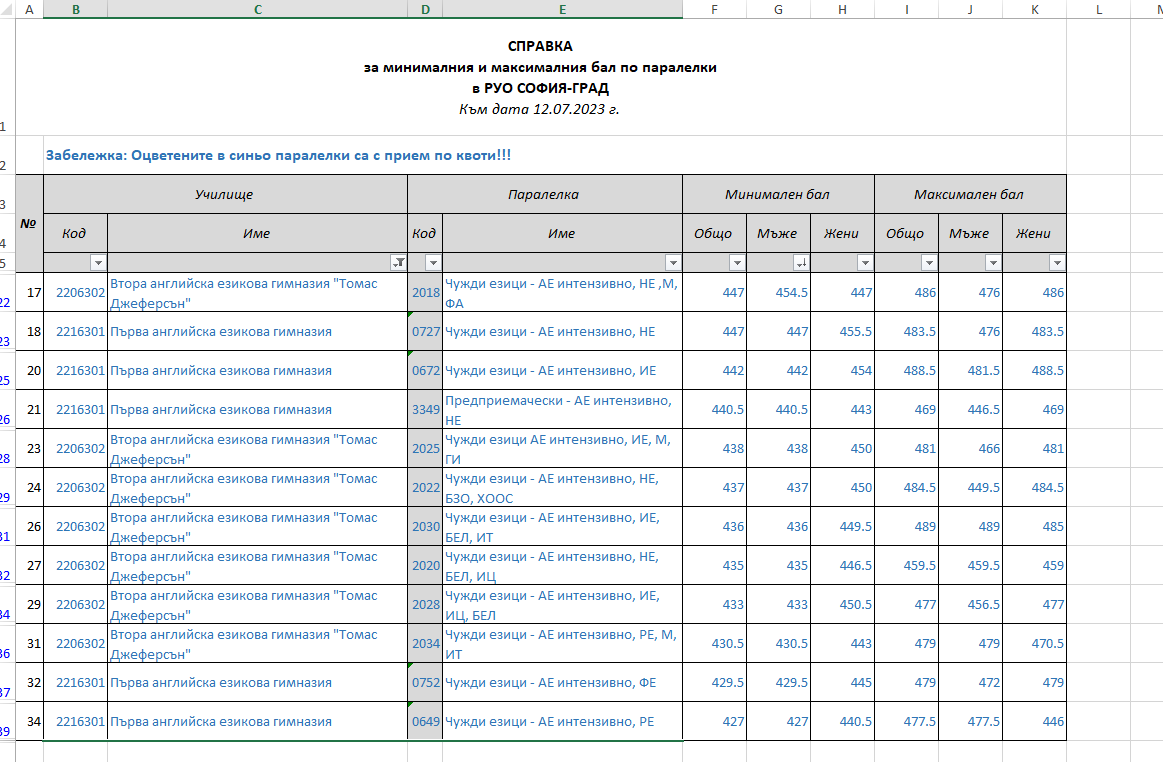The image size is (1163, 762).
Task: Select the cell with parallel code 2018
Action: 425,293
